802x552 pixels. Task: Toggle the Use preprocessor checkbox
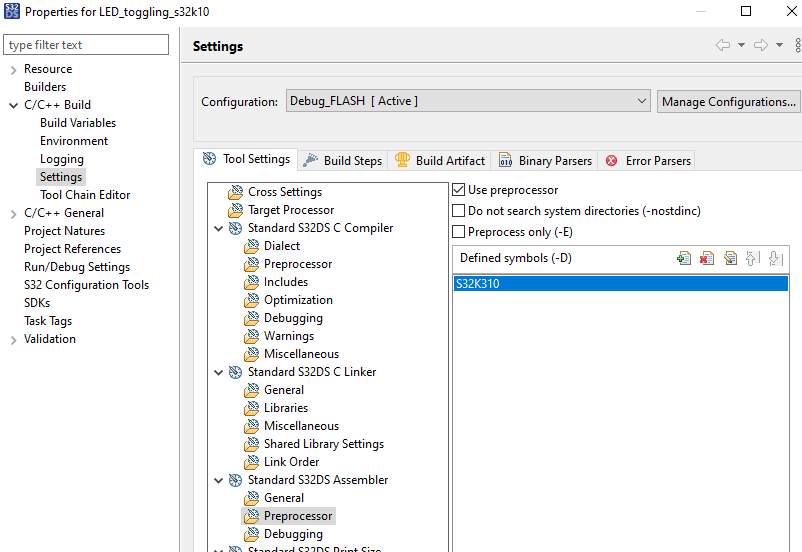tap(459, 190)
